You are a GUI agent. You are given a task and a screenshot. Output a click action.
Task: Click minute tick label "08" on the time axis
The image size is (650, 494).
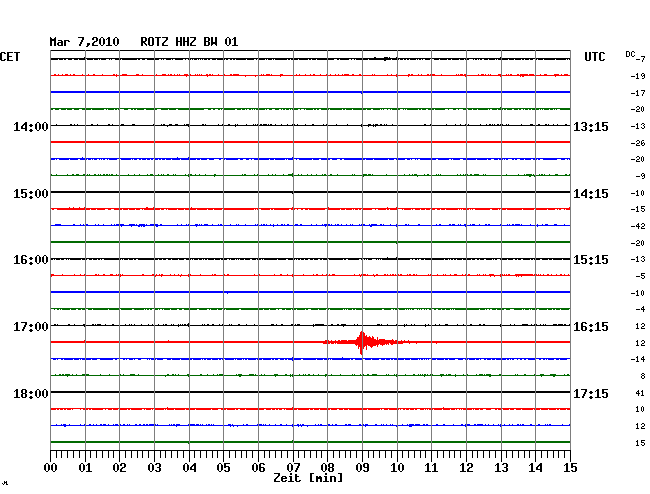click(327, 468)
